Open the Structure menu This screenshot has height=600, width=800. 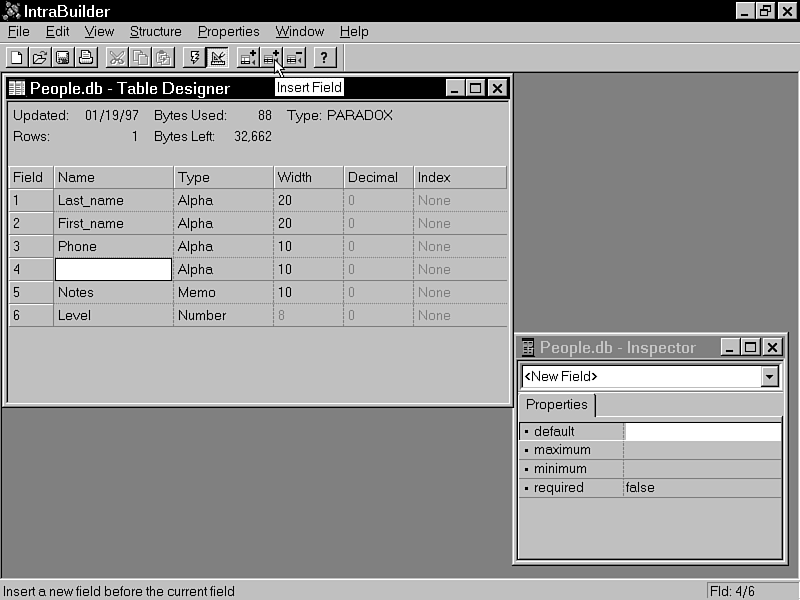point(155,31)
